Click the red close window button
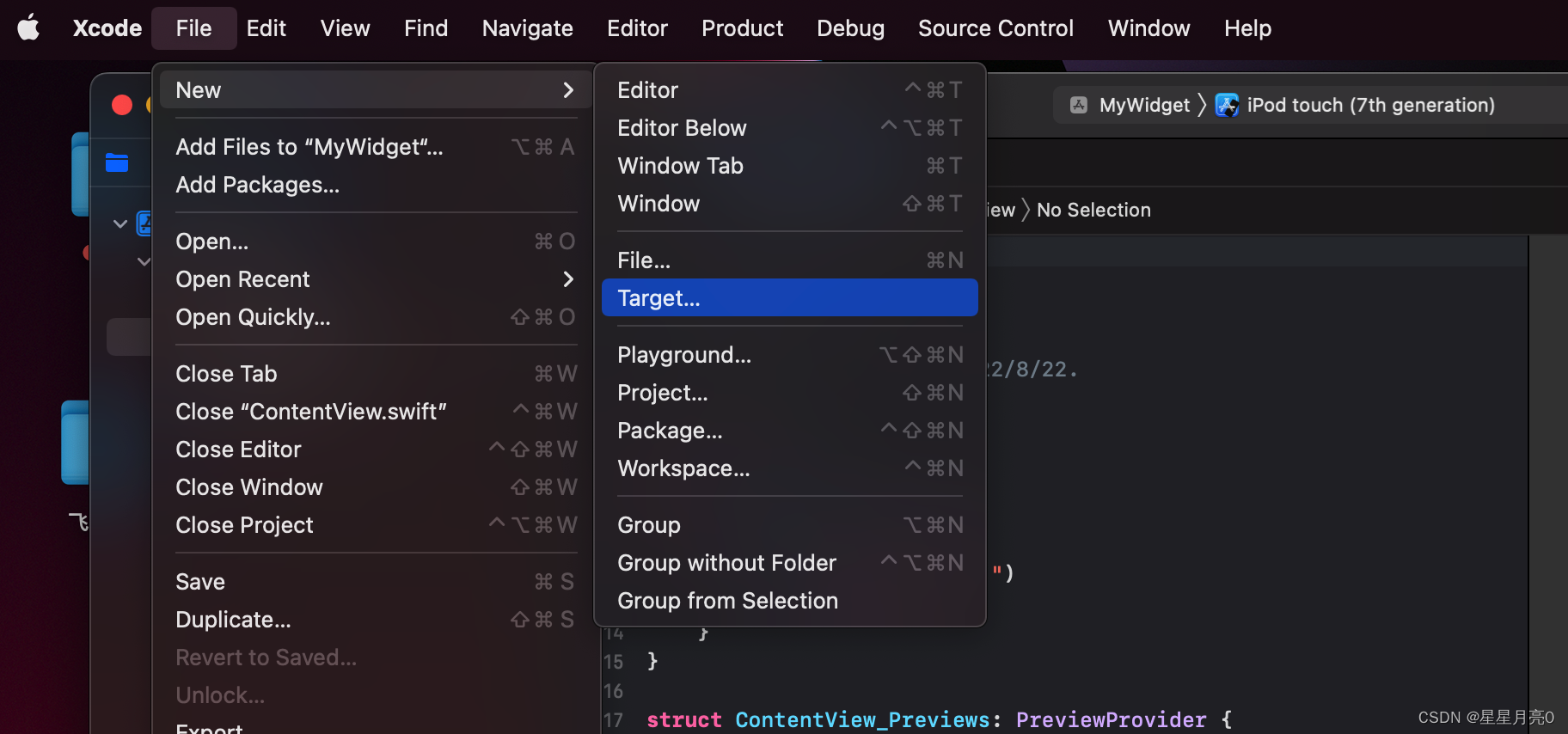 pos(122,105)
